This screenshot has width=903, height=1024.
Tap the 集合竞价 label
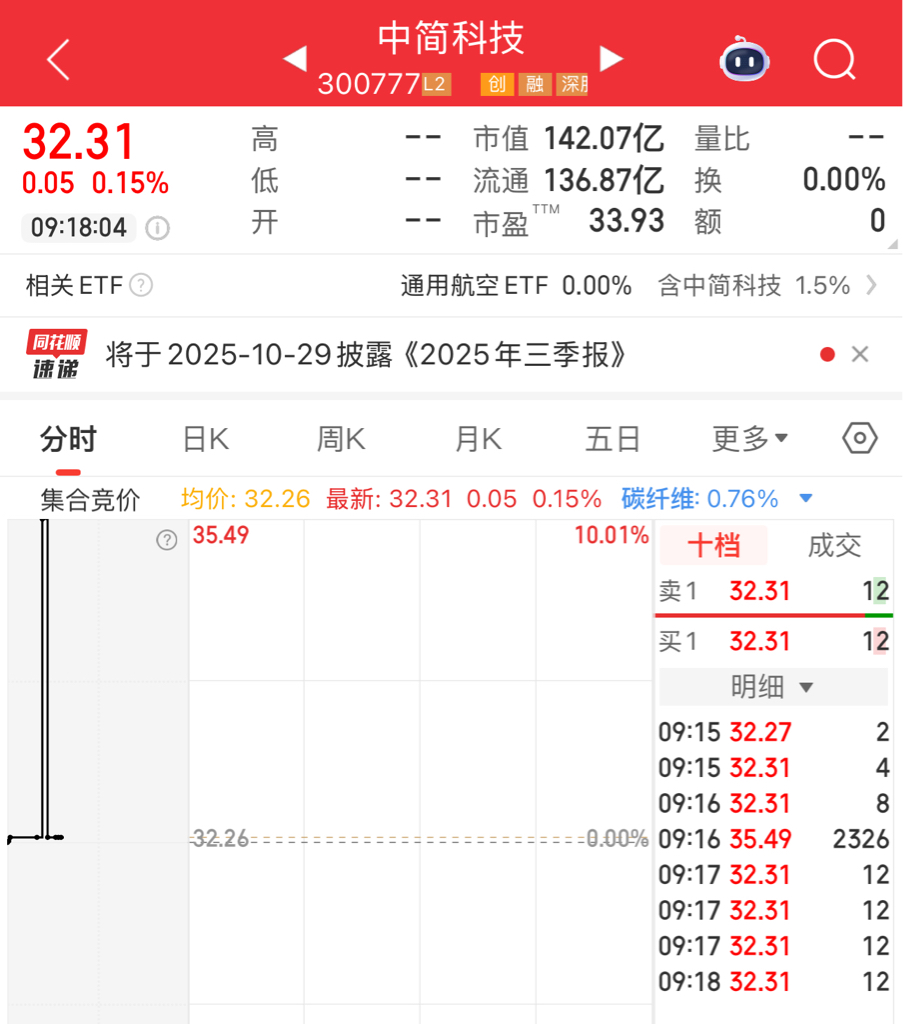tap(90, 500)
